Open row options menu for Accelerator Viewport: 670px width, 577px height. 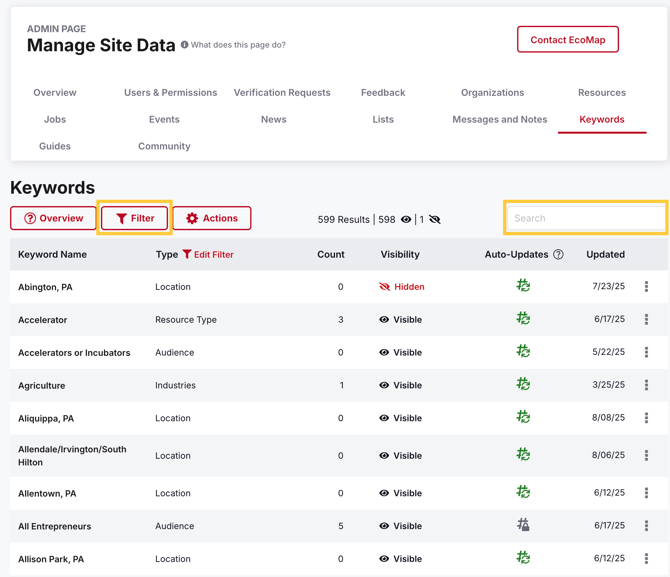pyautogui.click(x=646, y=320)
